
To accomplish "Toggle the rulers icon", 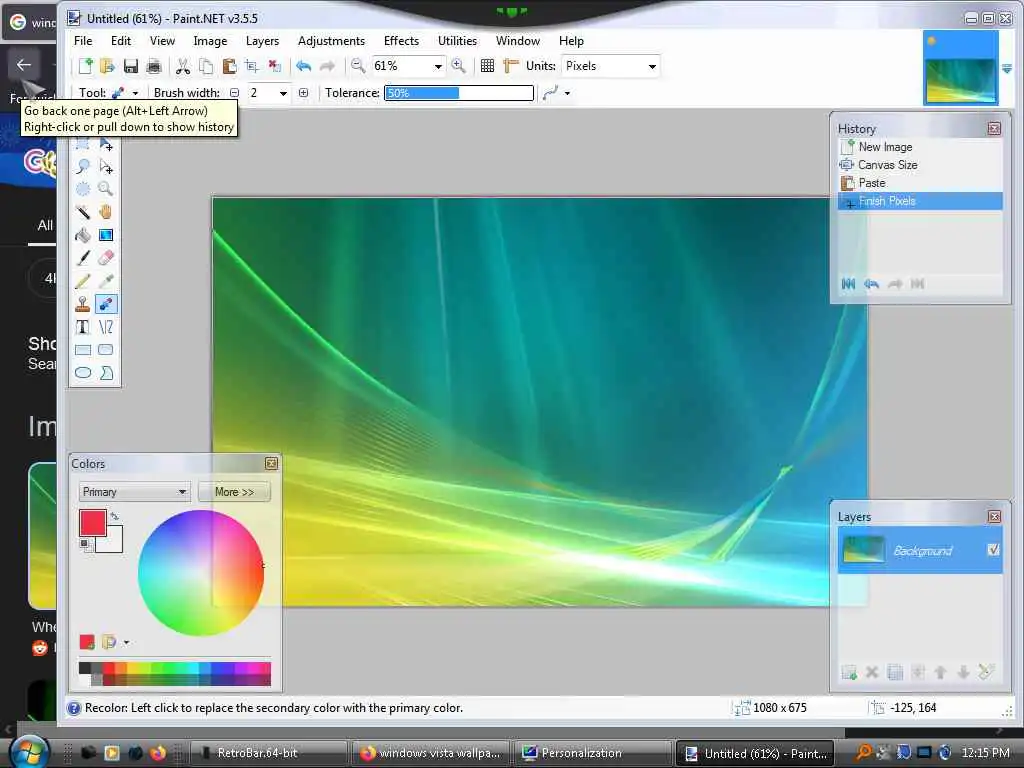I will pyautogui.click(x=511, y=66).
